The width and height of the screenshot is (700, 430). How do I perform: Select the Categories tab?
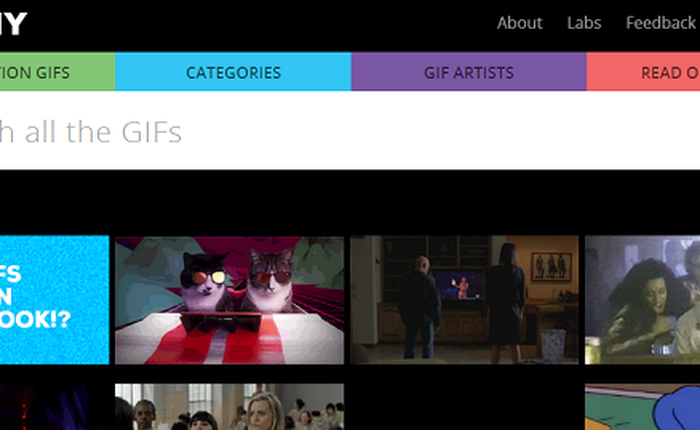233,71
